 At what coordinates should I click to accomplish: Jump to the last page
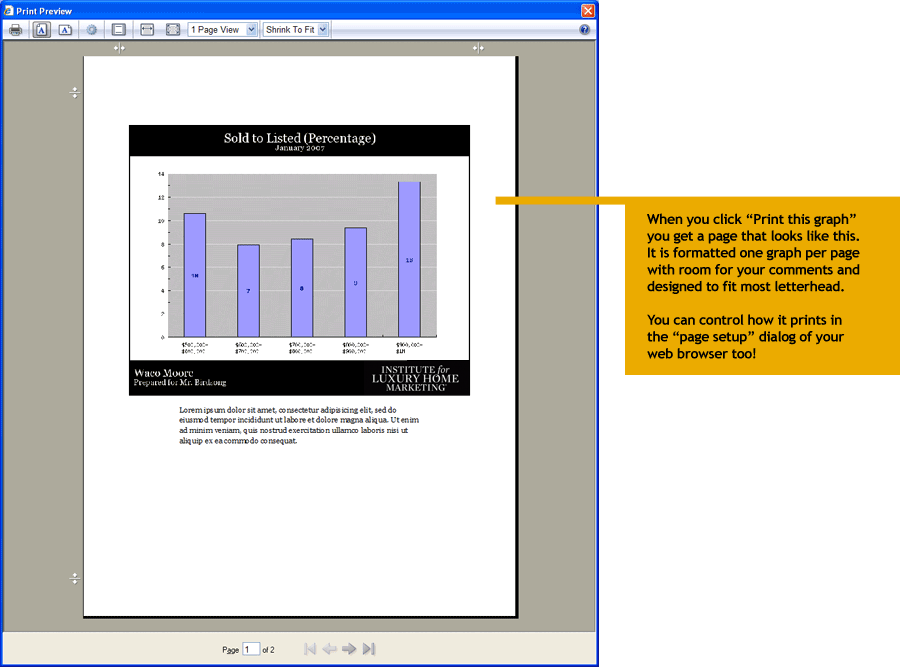pos(369,649)
